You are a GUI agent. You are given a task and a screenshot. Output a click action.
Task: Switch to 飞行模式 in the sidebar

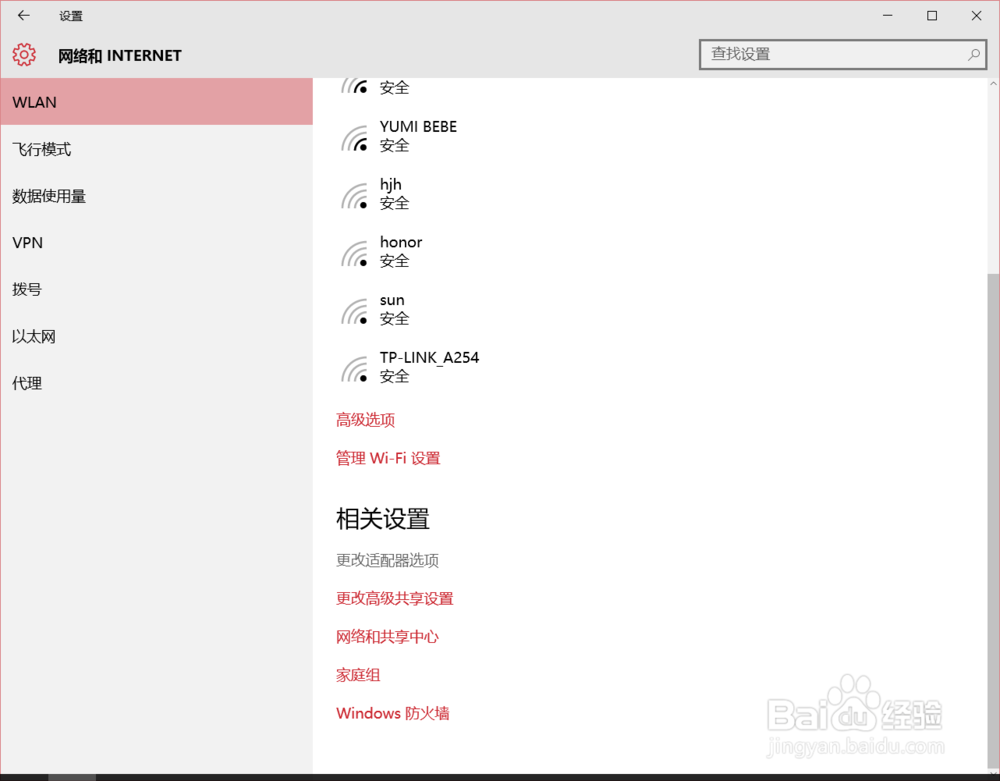pyautogui.click(x=43, y=148)
